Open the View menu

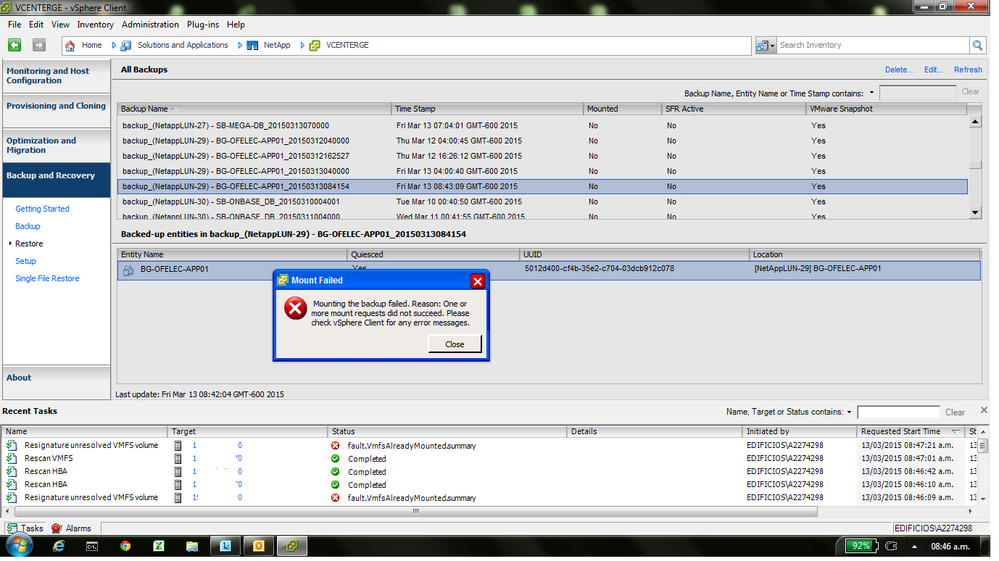(61, 25)
